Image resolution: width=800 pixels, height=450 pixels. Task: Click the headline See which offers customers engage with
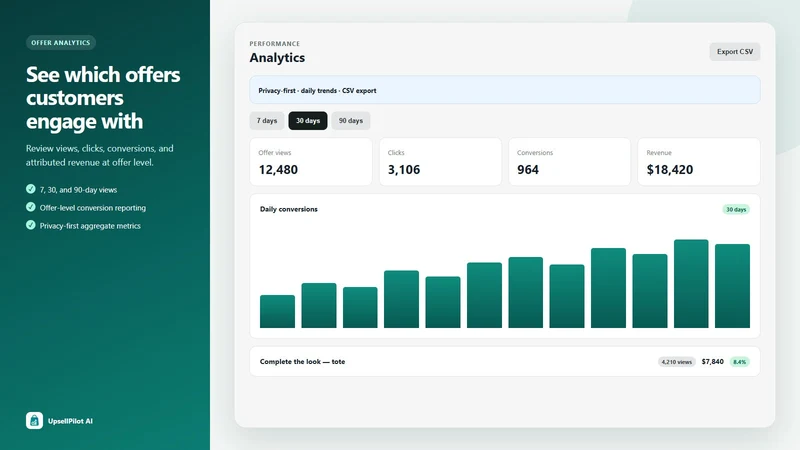click(103, 97)
